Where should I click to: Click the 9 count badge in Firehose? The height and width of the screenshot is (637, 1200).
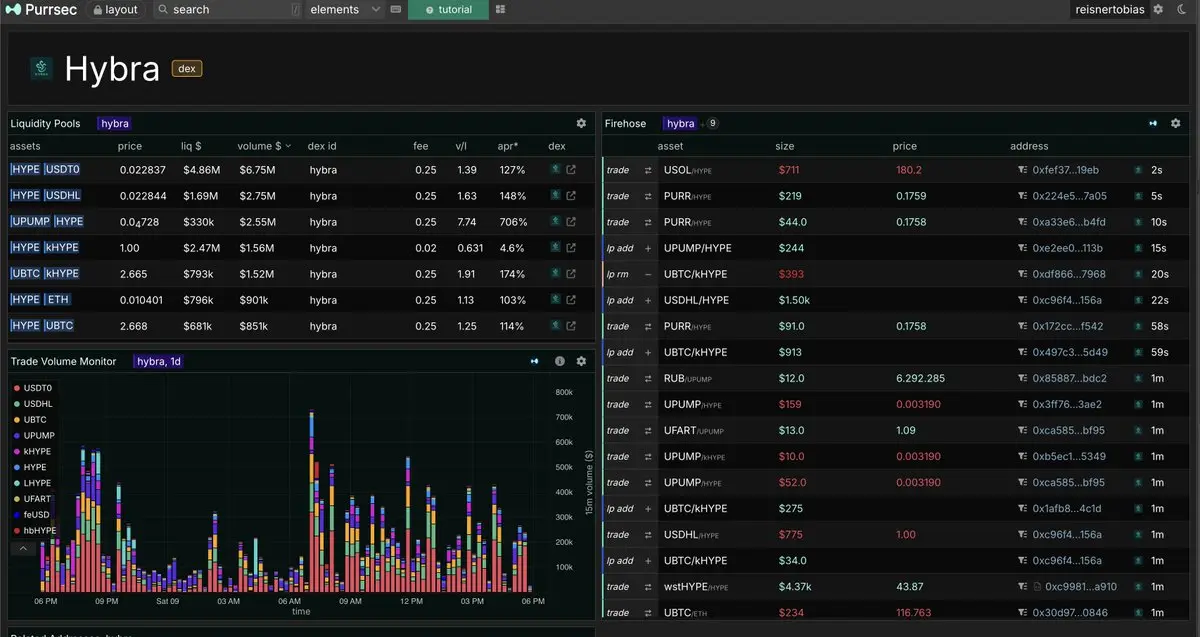(712, 123)
